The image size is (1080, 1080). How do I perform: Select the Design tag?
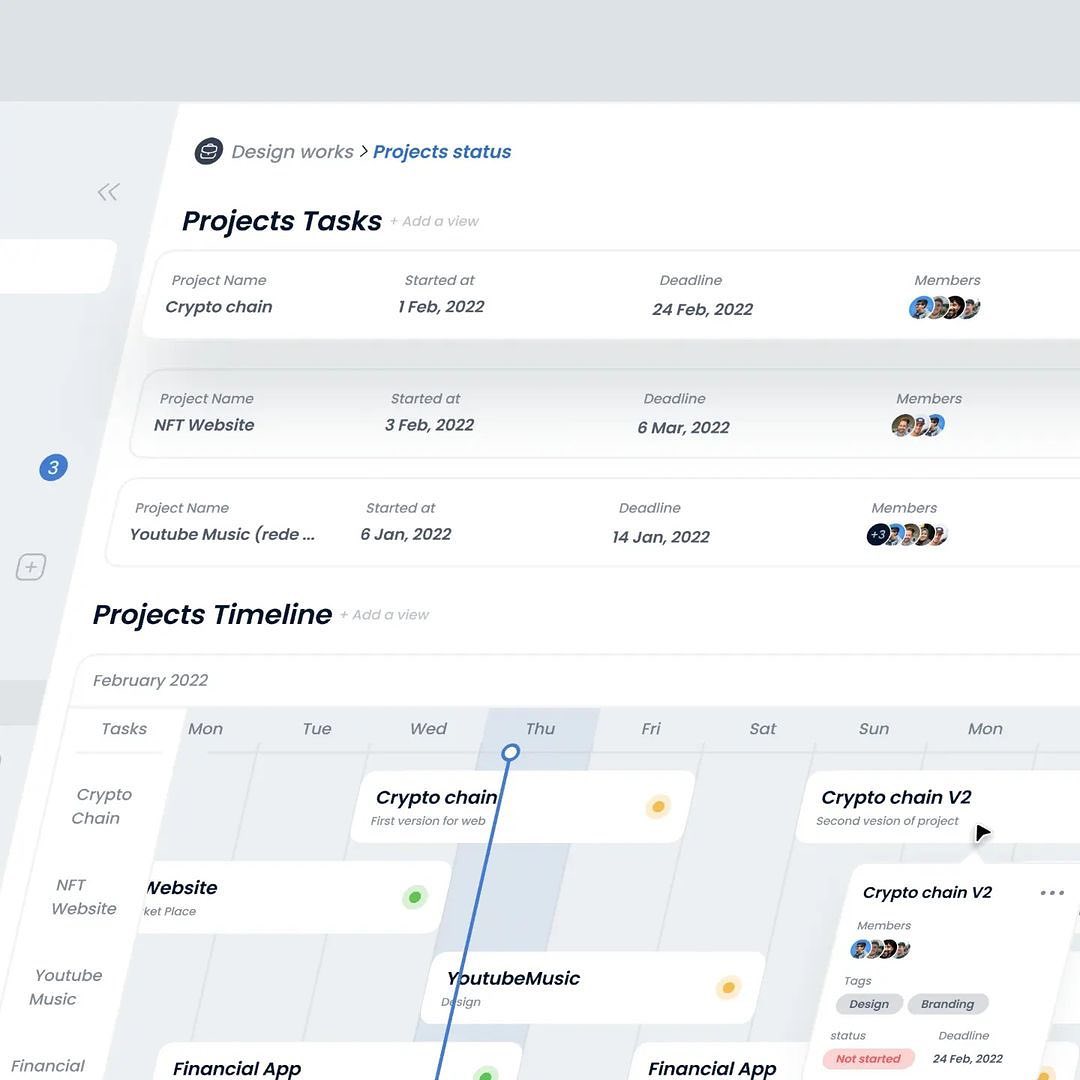tap(869, 1004)
